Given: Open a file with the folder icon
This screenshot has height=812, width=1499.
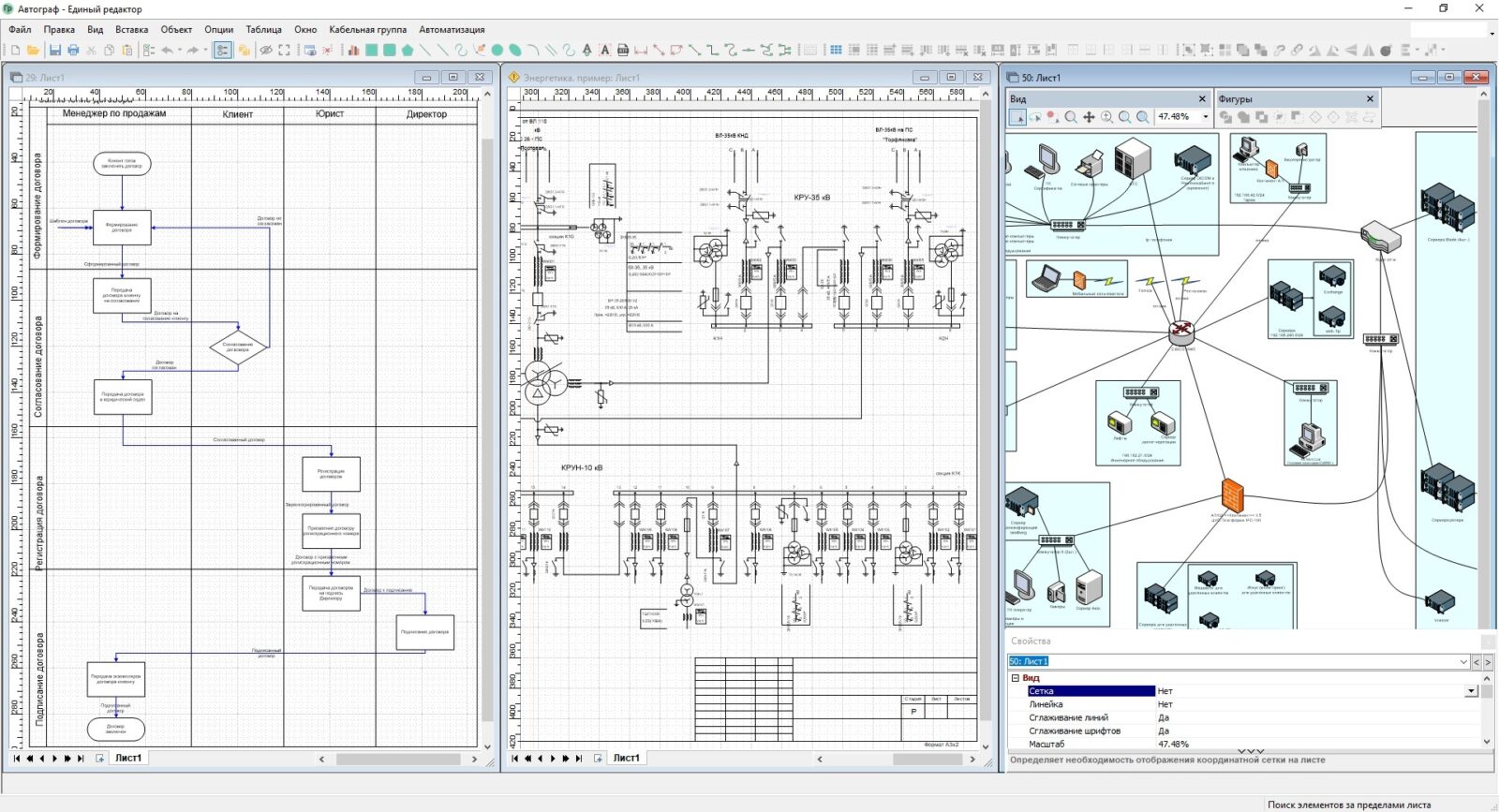Looking at the screenshot, I should tap(33, 51).
